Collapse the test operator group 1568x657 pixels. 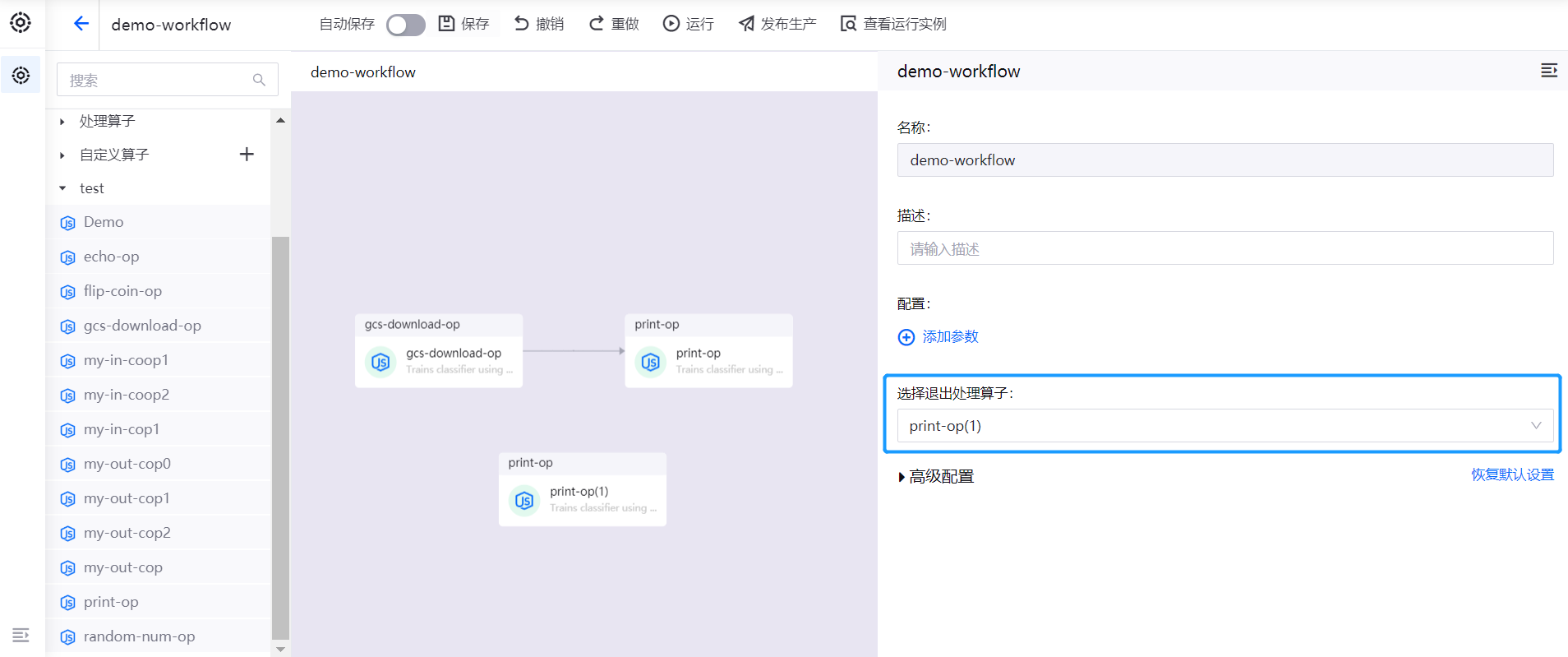(x=62, y=188)
